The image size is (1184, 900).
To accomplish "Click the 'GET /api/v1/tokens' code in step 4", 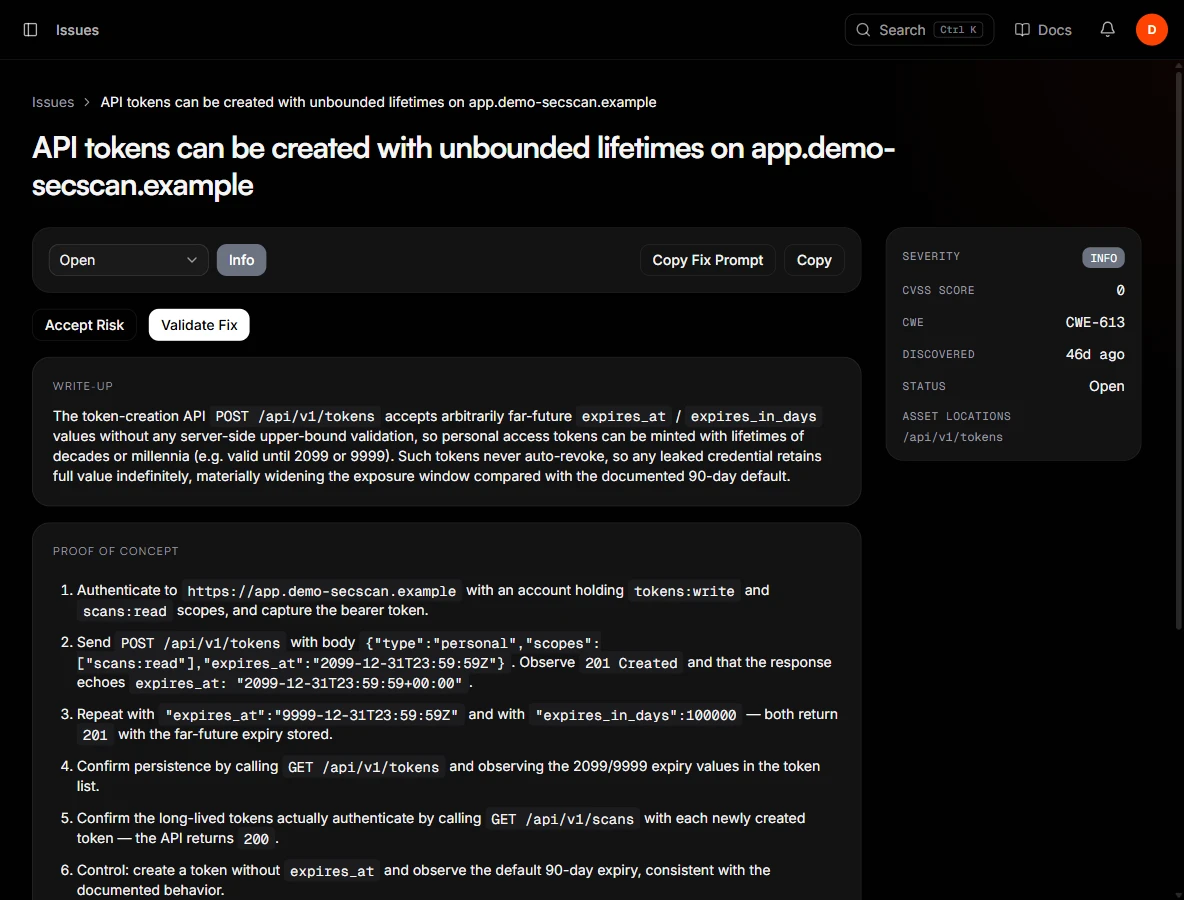I will (x=363, y=767).
